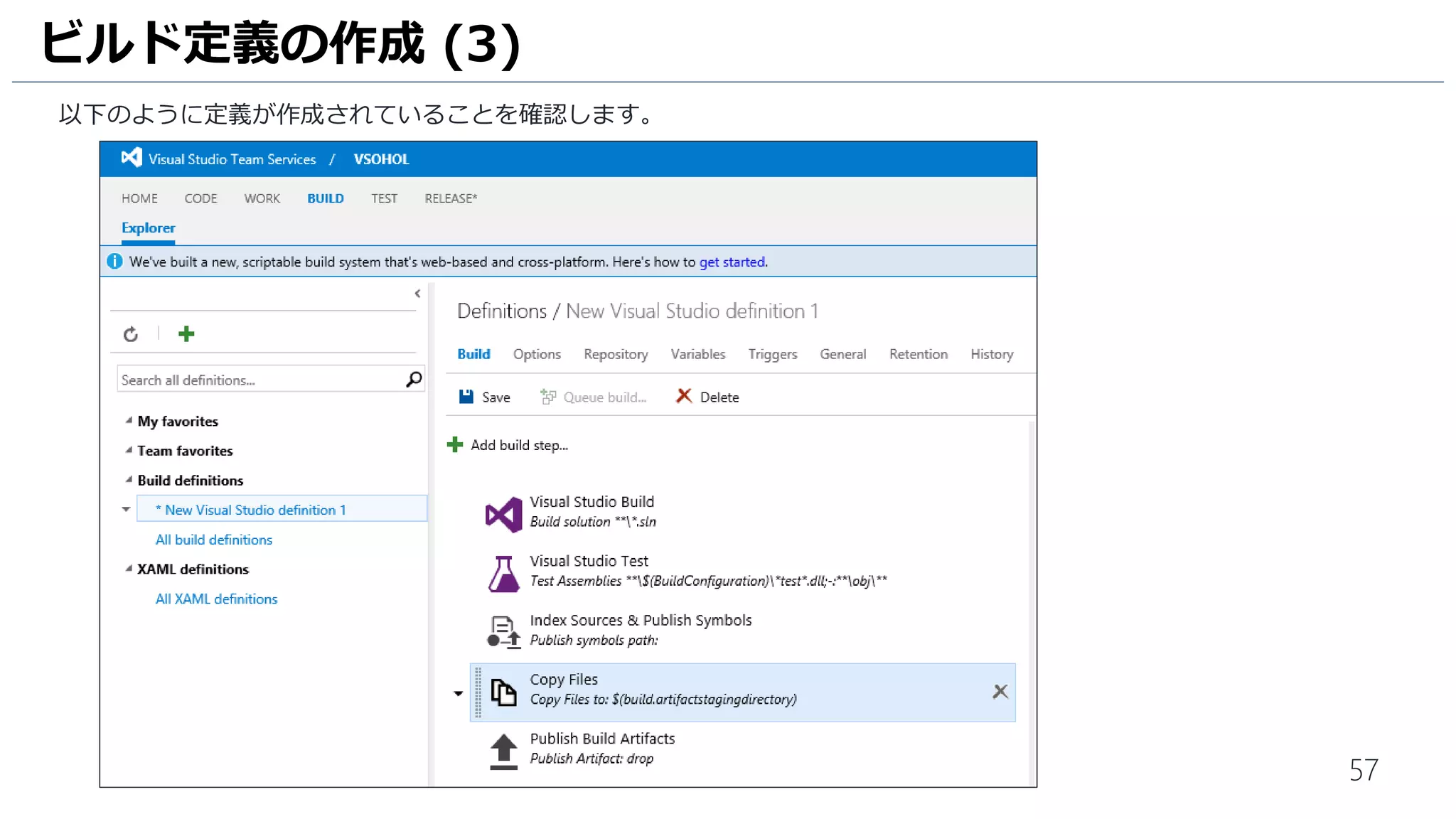Image resolution: width=1456 pixels, height=819 pixels.
Task: Open the Variables tab
Action: pyautogui.click(x=697, y=354)
